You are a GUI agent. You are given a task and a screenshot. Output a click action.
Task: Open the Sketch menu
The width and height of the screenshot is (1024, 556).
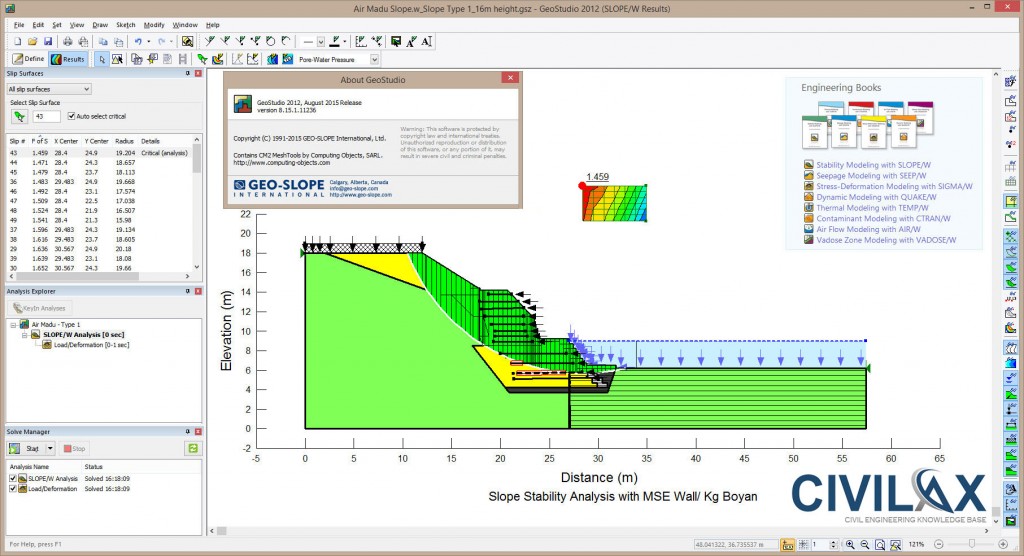click(125, 25)
